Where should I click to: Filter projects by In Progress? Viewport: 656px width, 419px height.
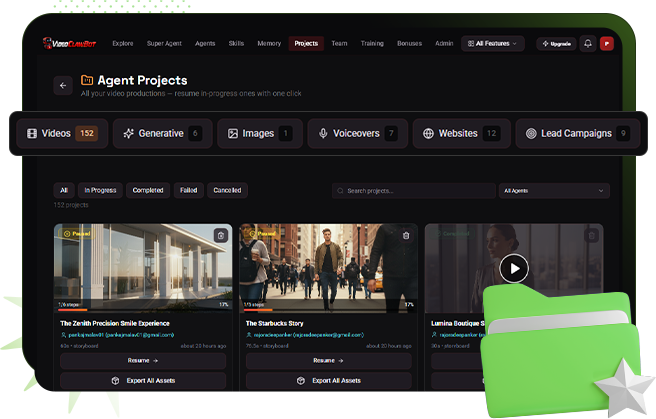point(100,190)
